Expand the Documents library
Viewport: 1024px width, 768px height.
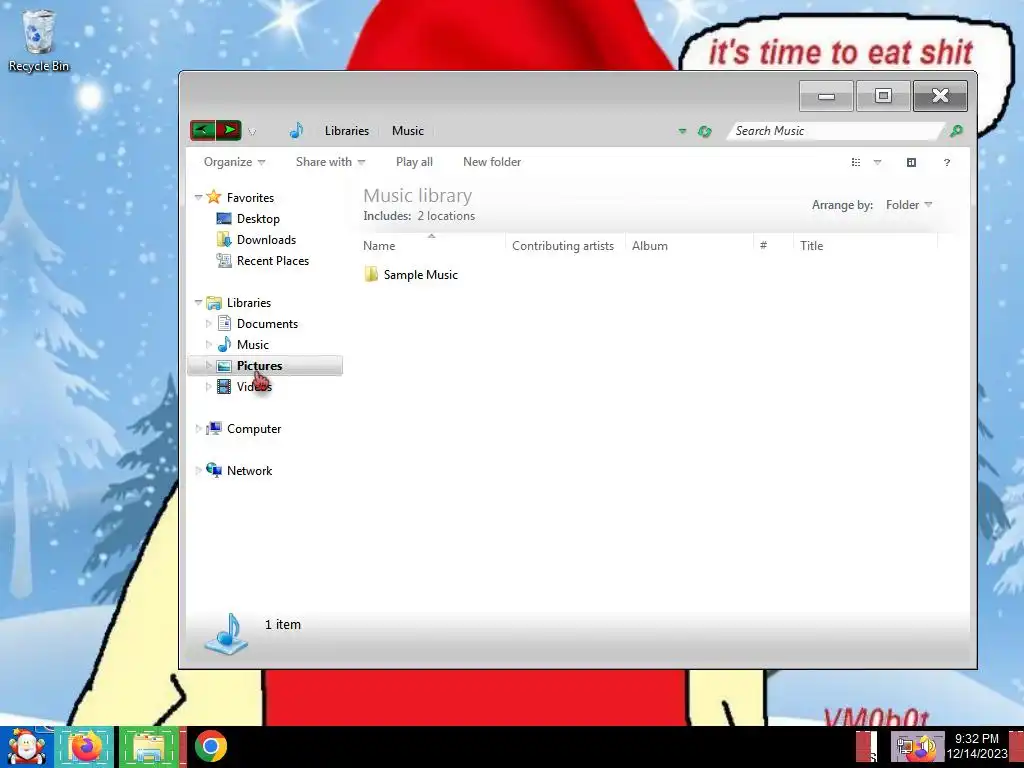(208, 324)
